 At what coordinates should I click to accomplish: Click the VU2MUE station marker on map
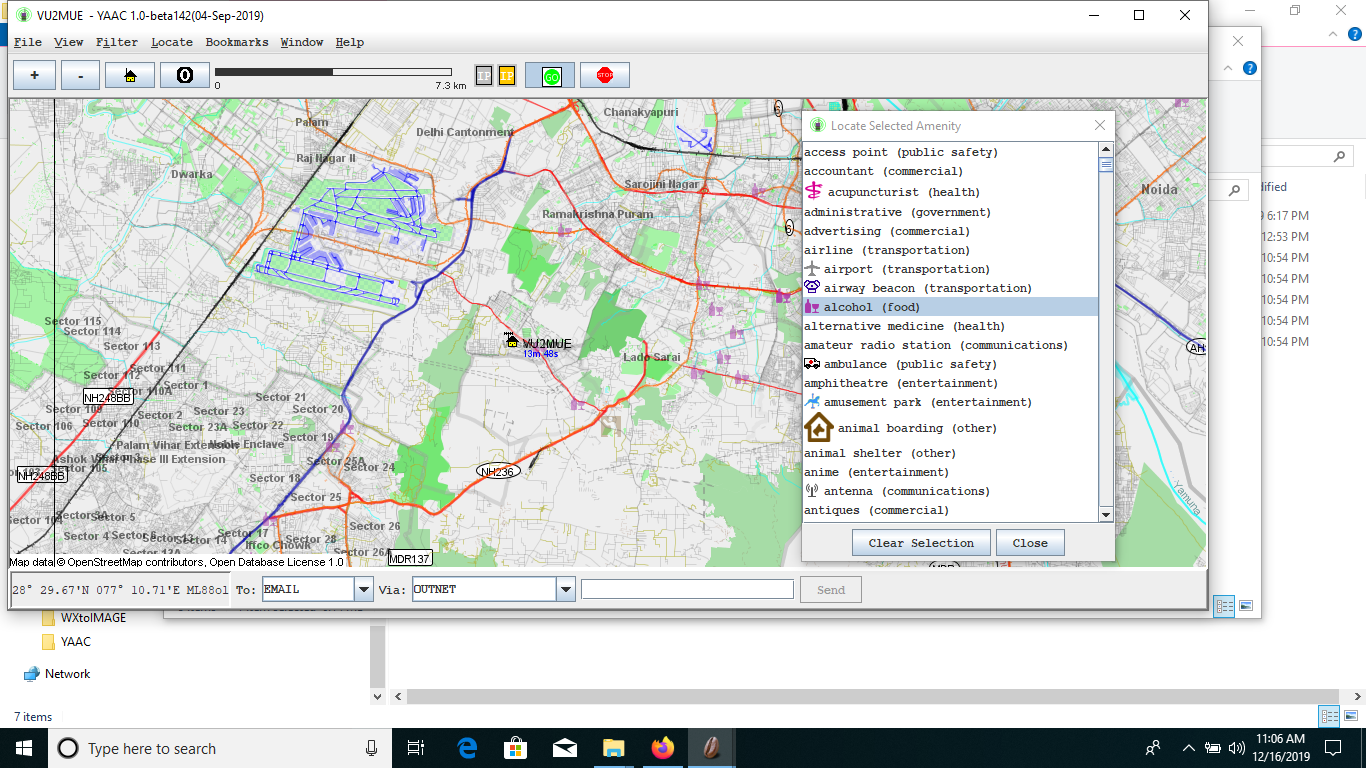point(513,341)
